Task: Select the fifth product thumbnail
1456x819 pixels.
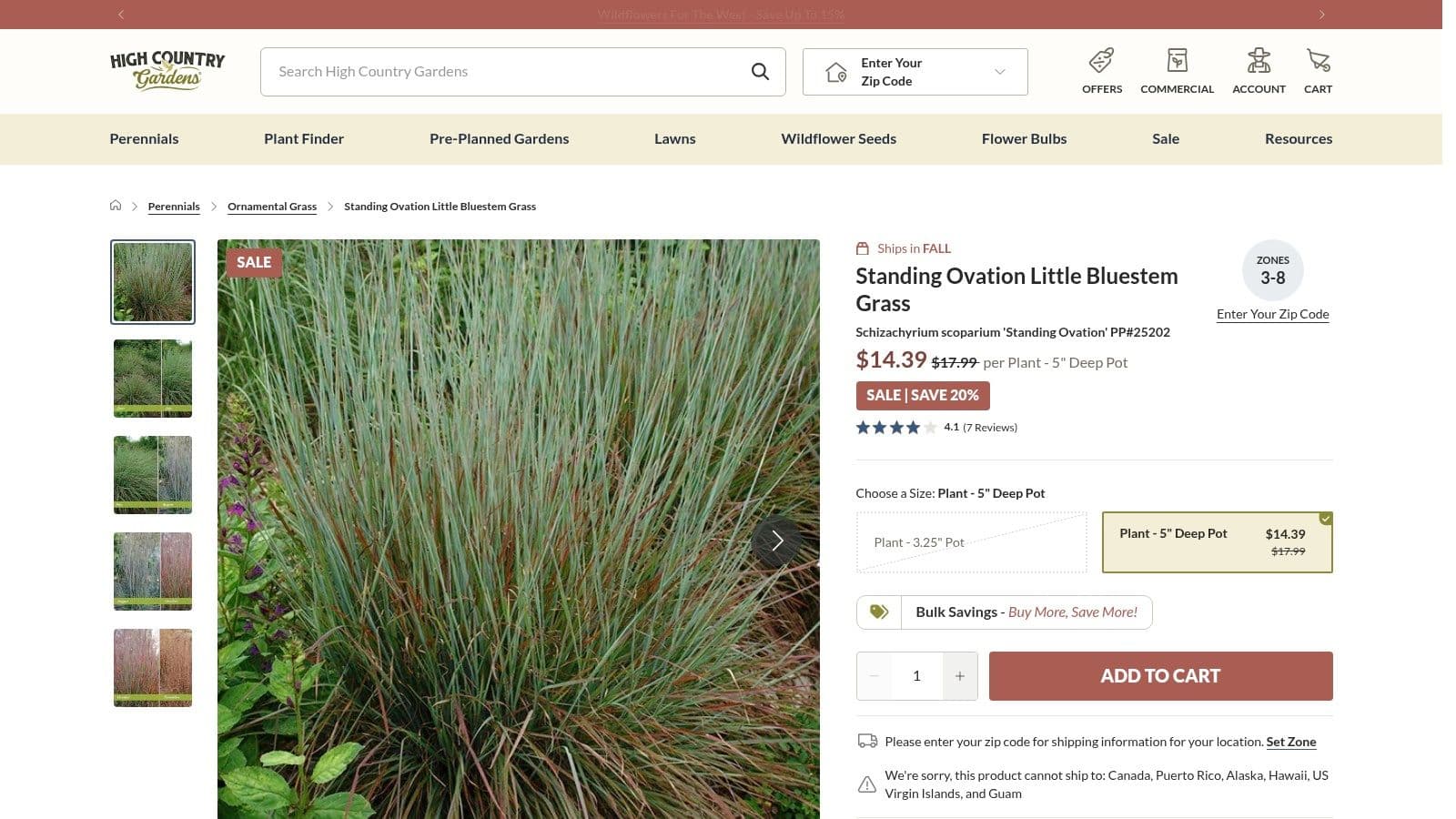Action: click(152, 668)
